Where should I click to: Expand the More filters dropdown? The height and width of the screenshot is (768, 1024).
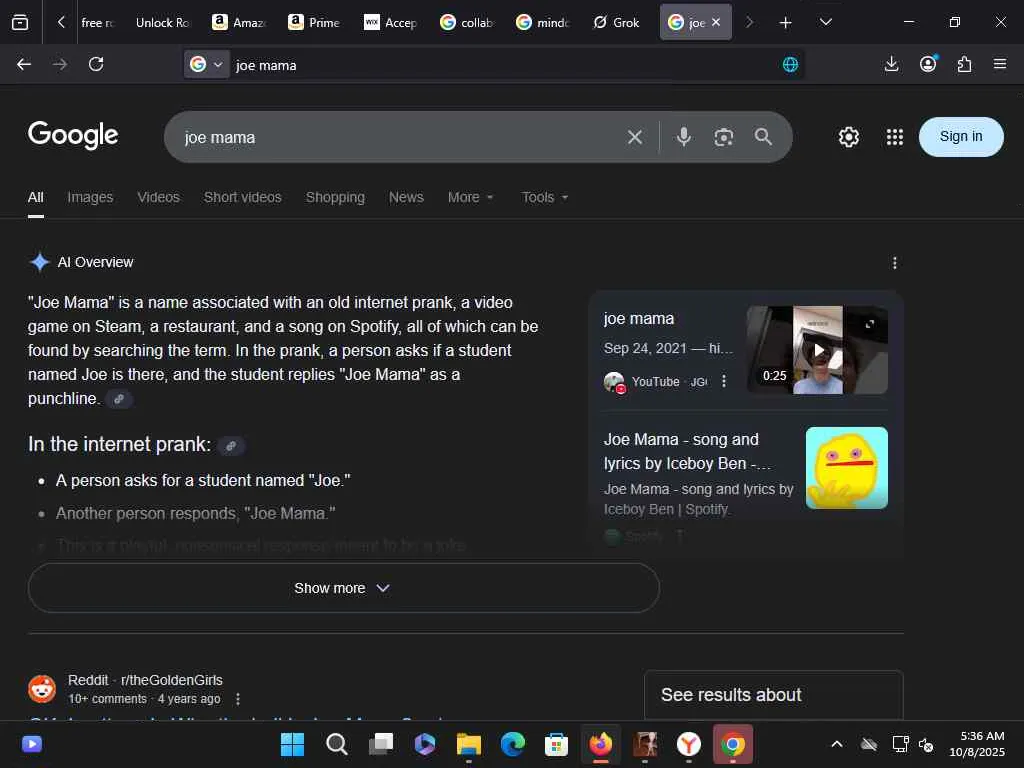click(471, 197)
